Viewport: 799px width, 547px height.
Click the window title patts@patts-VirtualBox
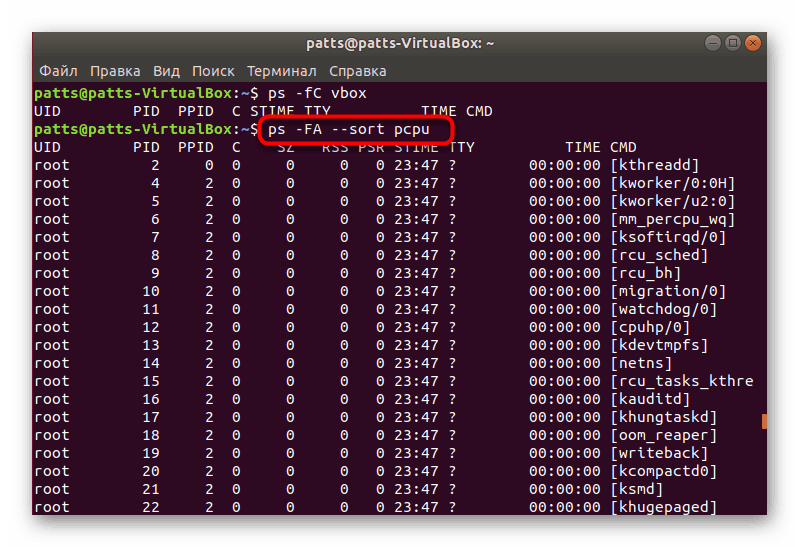click(x=400, y=43)
